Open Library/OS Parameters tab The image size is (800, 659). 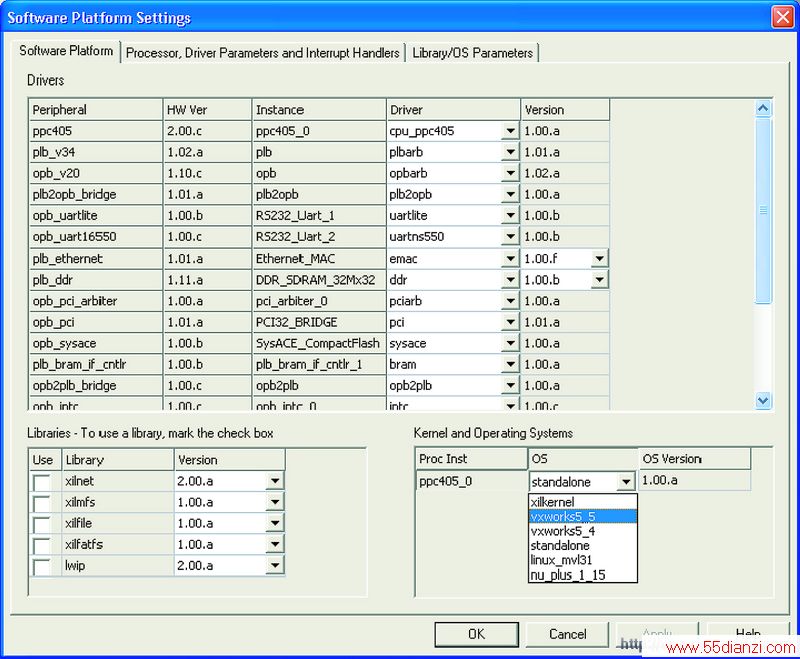click(x=472, y=53)
